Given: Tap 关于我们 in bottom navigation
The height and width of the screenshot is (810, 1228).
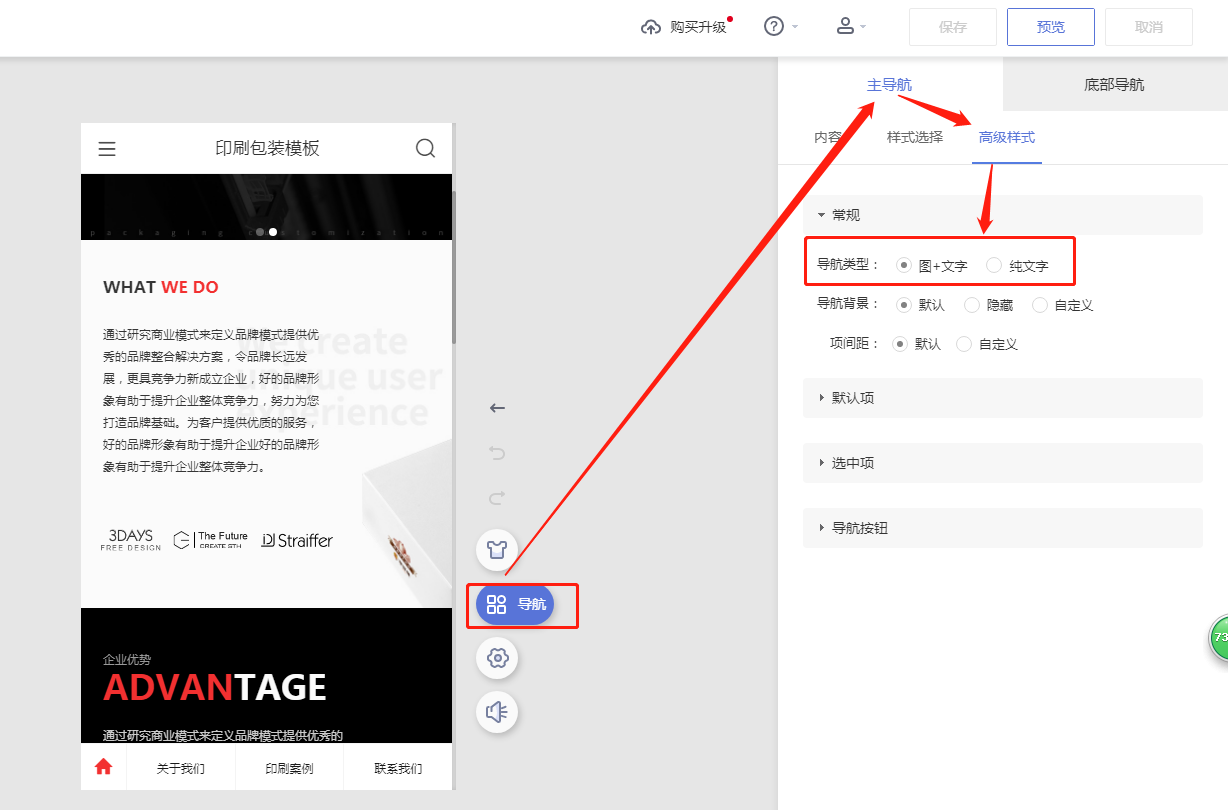Looking at the screenshot, I should tap(181, 769).
